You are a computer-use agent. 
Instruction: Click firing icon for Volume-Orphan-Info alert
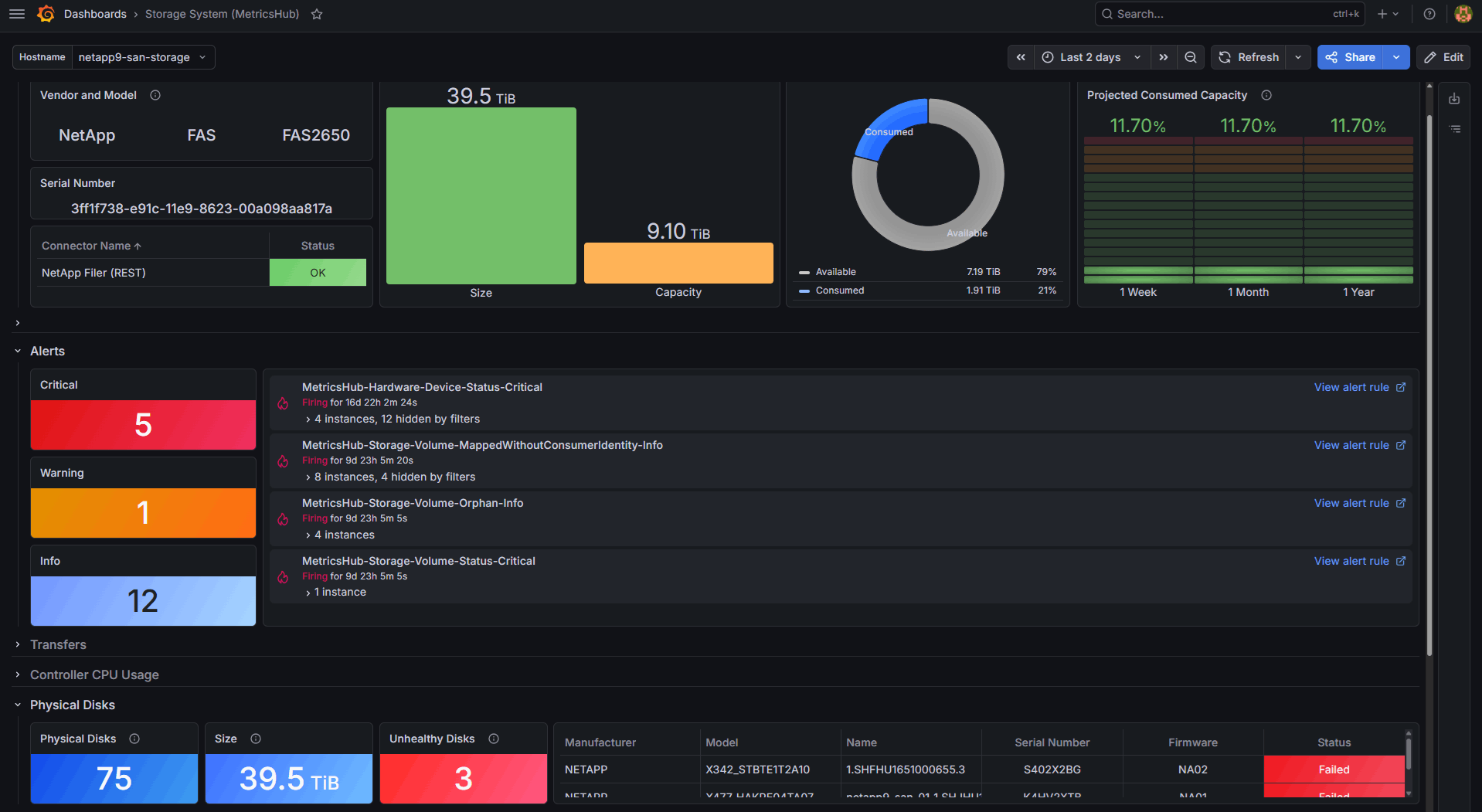(x=283, y=519)
